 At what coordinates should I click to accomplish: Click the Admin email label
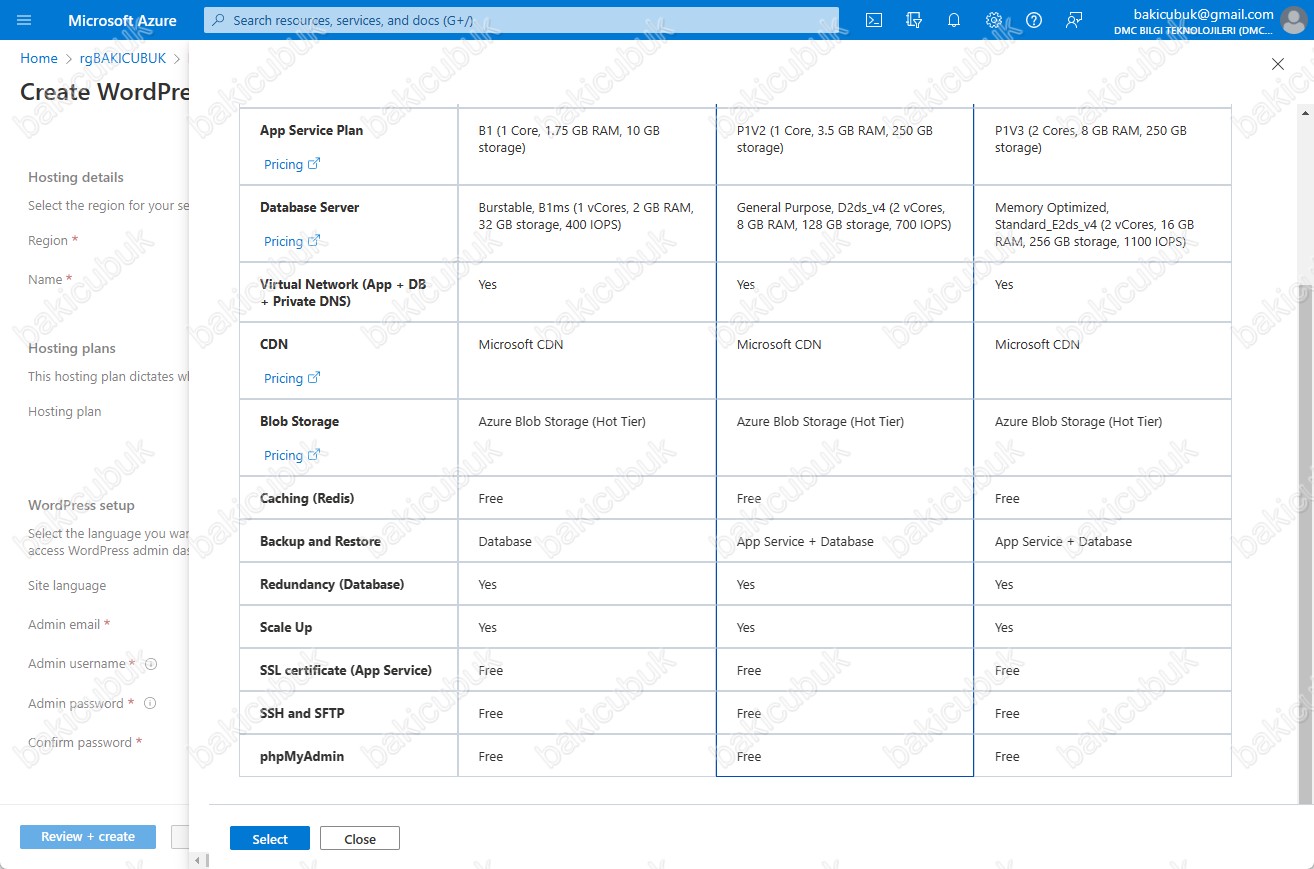[64, 625]
